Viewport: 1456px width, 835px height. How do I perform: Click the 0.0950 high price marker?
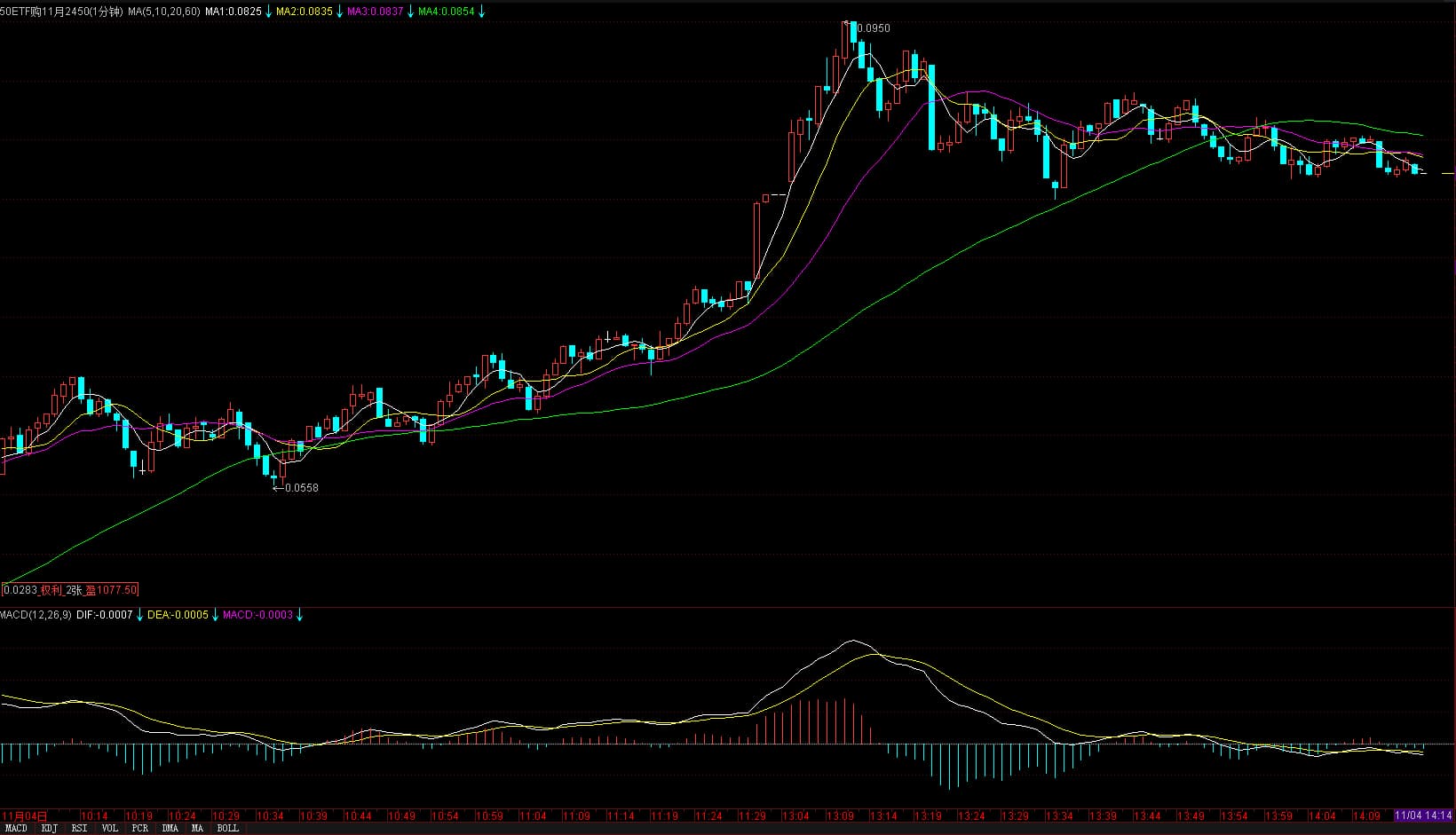pyautogui.click(x=873, y=28)
